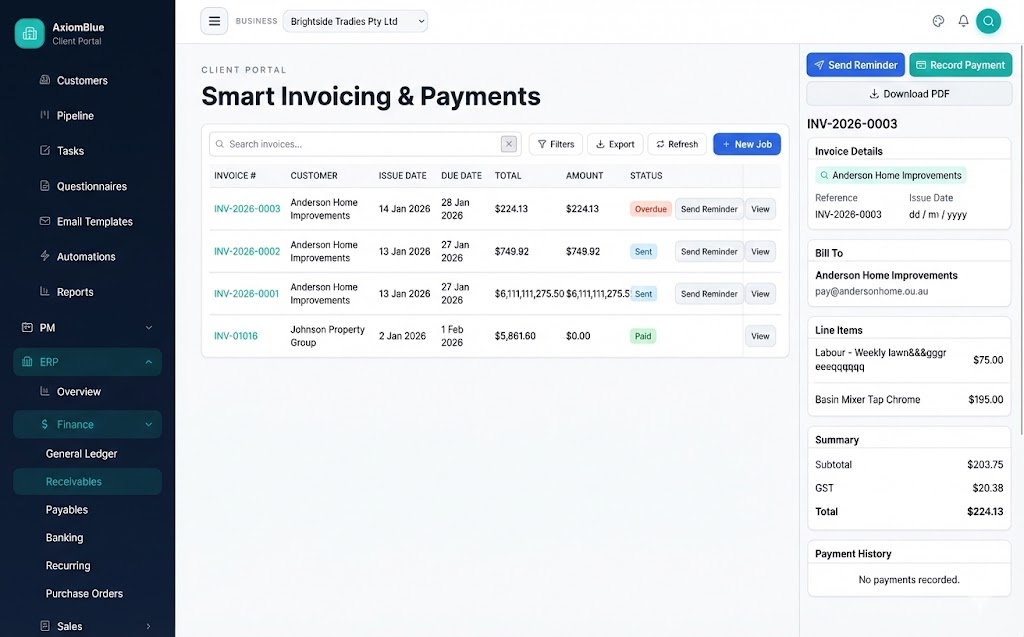Click the teal search icon top right

point(988,20)
